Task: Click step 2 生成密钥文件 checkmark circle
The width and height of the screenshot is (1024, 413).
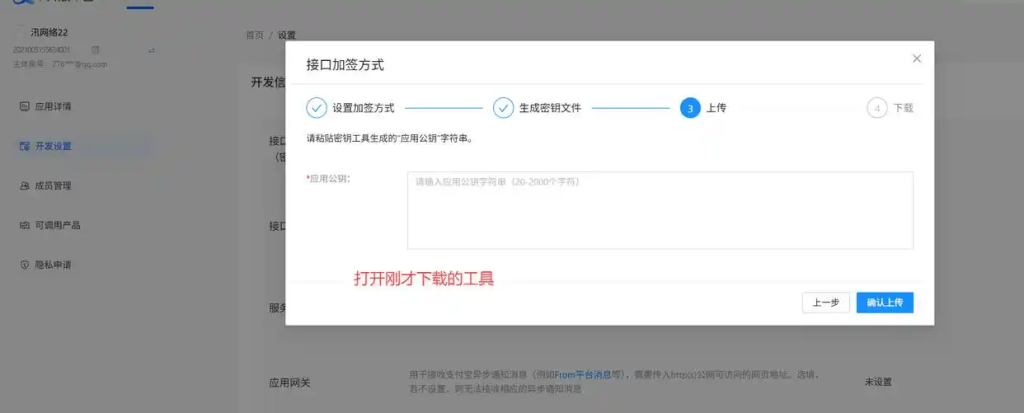Action: tap(503, 108)
